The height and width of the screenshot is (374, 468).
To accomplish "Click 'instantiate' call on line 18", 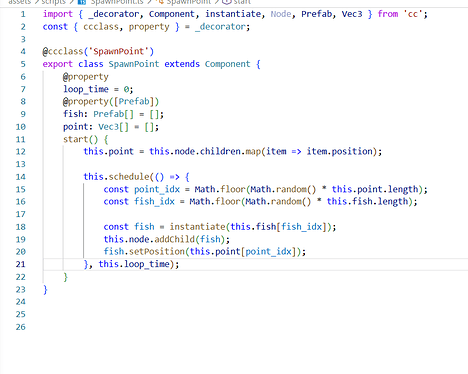I will click(197, 227).
